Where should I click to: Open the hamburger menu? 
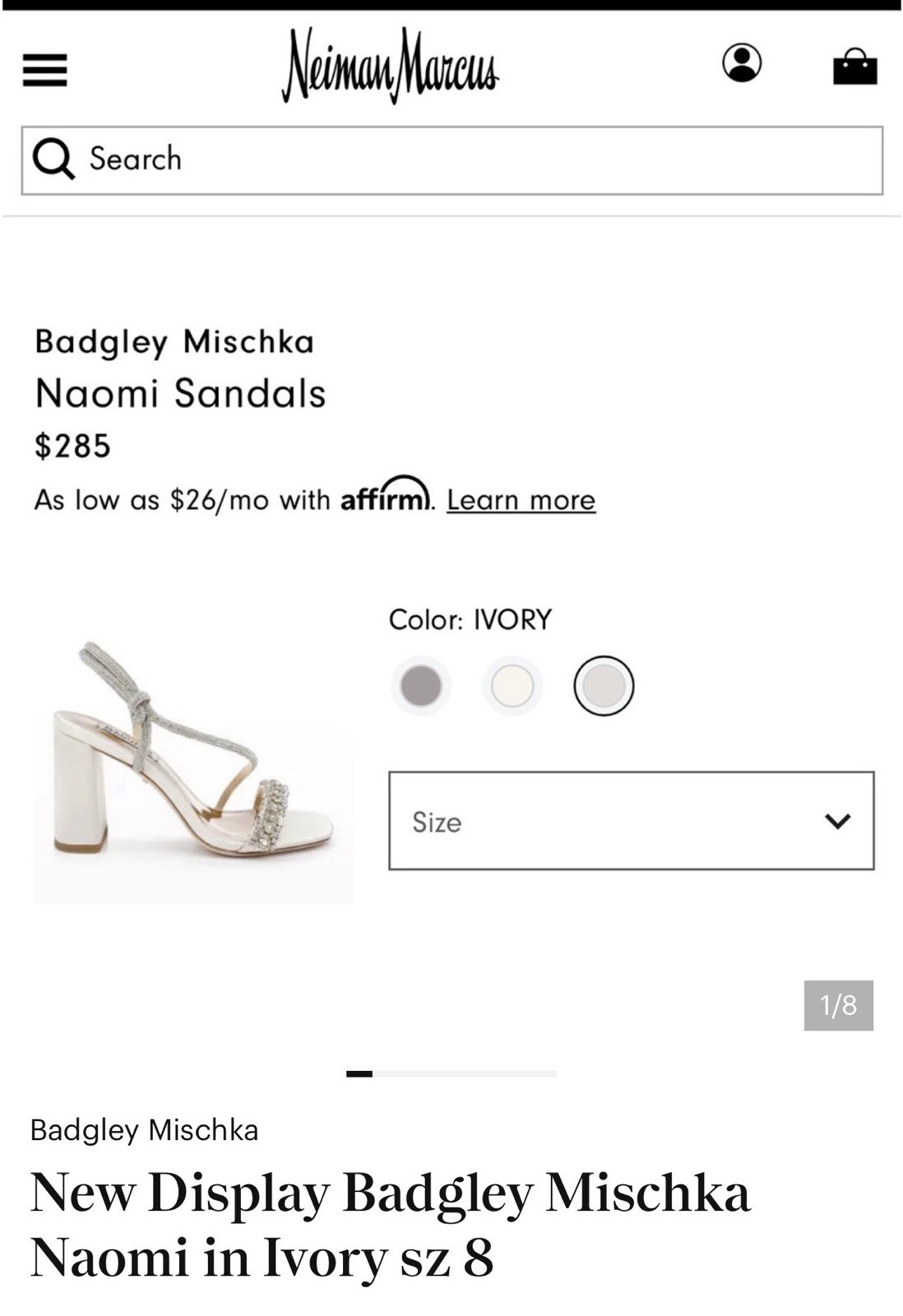pyautogui.click(x=44, y=70)
